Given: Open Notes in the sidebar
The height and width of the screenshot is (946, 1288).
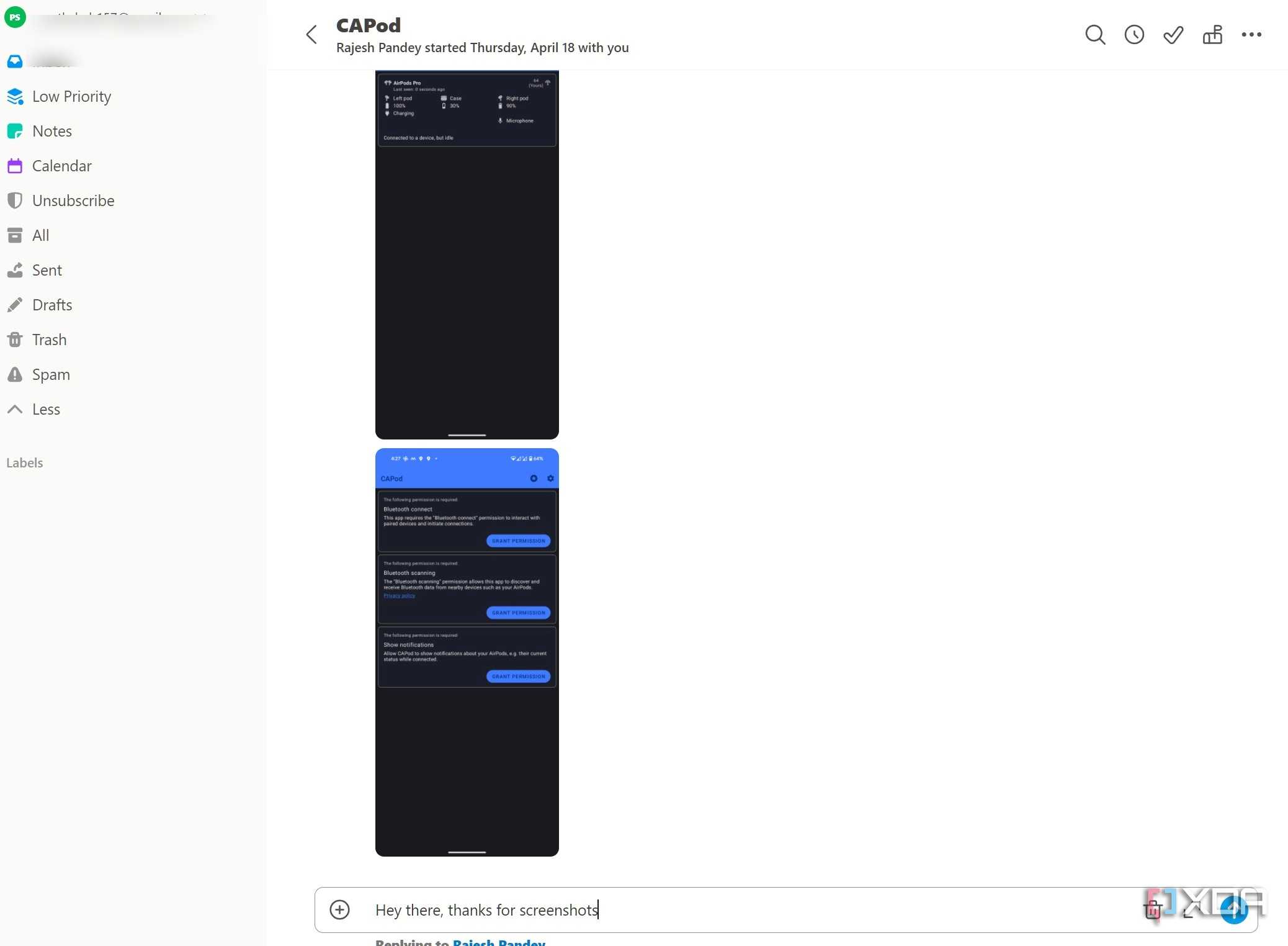Looking at the screenshot, I should click(52, 131).
